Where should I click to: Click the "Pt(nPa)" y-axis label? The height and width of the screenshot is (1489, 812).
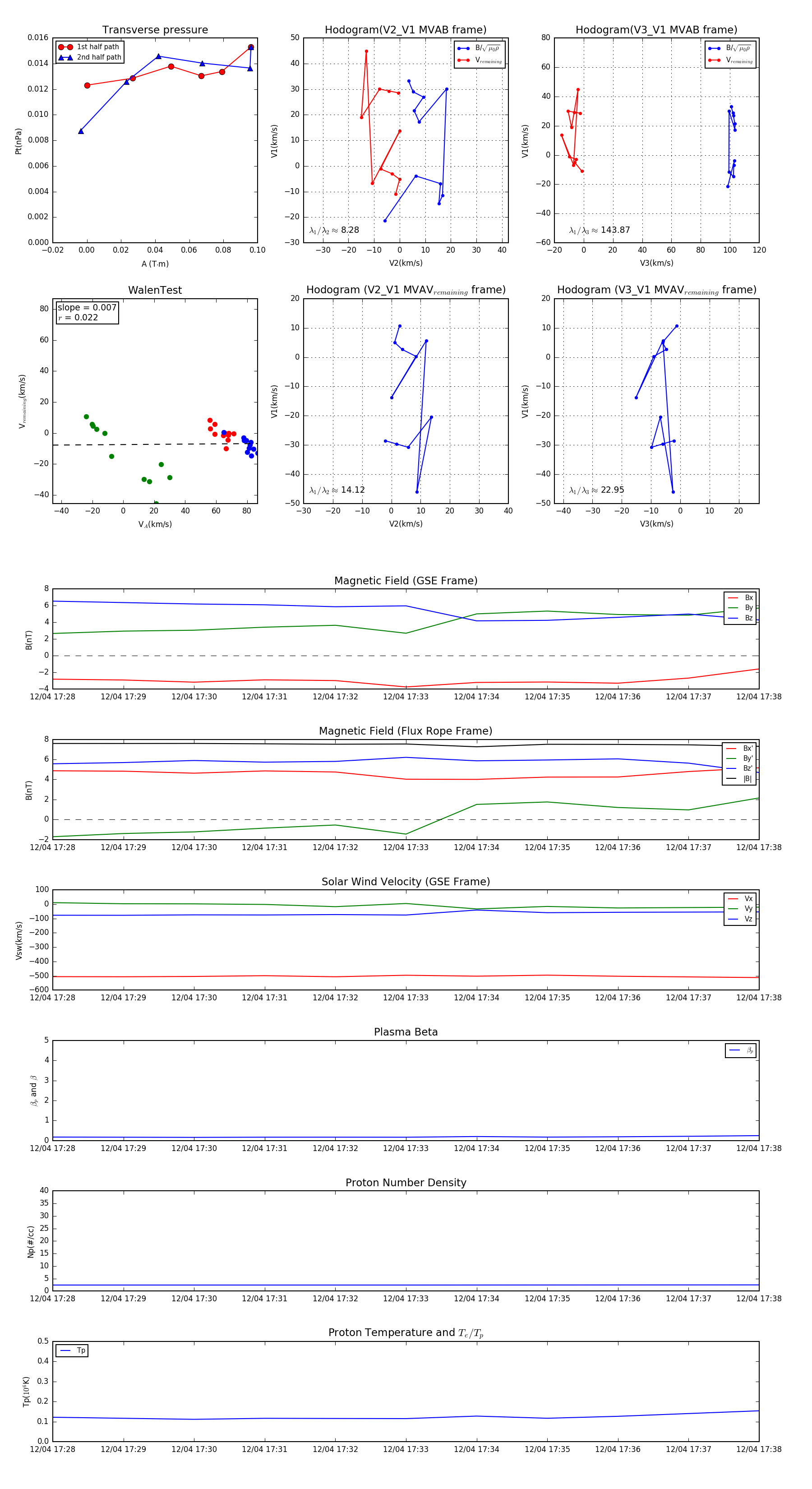[x=18, y=141]
